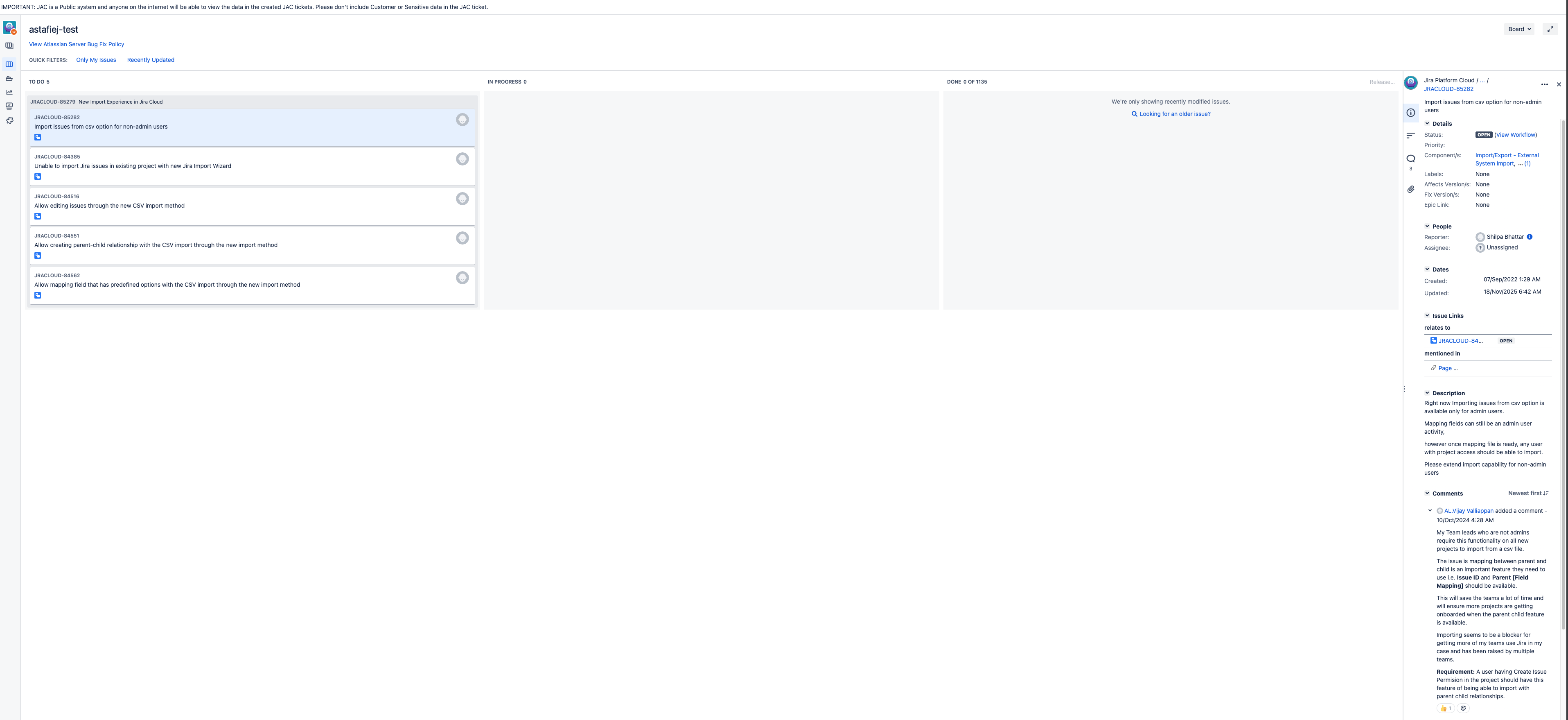The height and width of the screenshot is (720, 1568).
Task: Open the Backlog icon in the left sidebar
Action: point(9,46)
